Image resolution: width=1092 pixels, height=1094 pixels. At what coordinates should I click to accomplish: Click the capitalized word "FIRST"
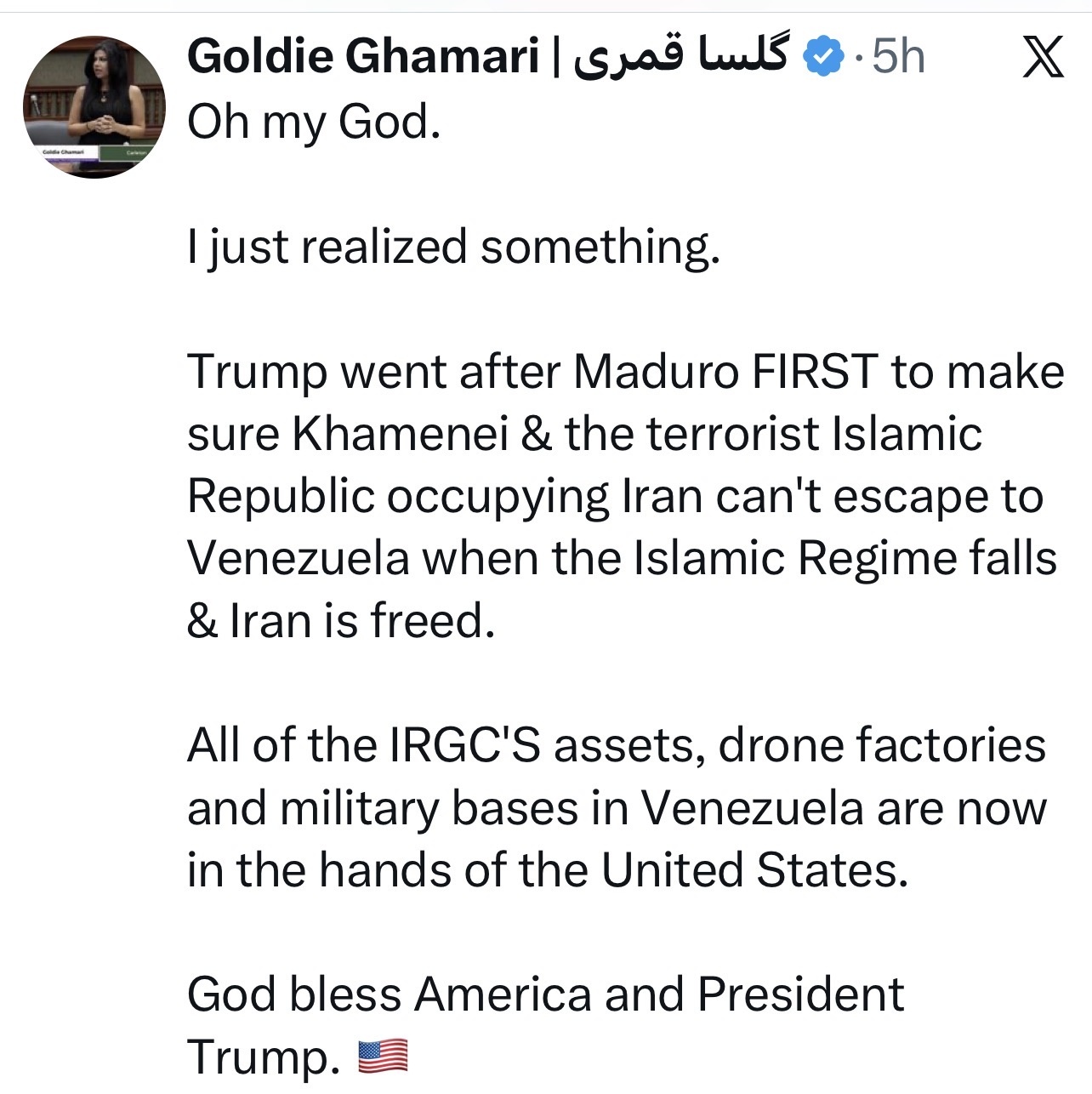[x=814, y=372]
